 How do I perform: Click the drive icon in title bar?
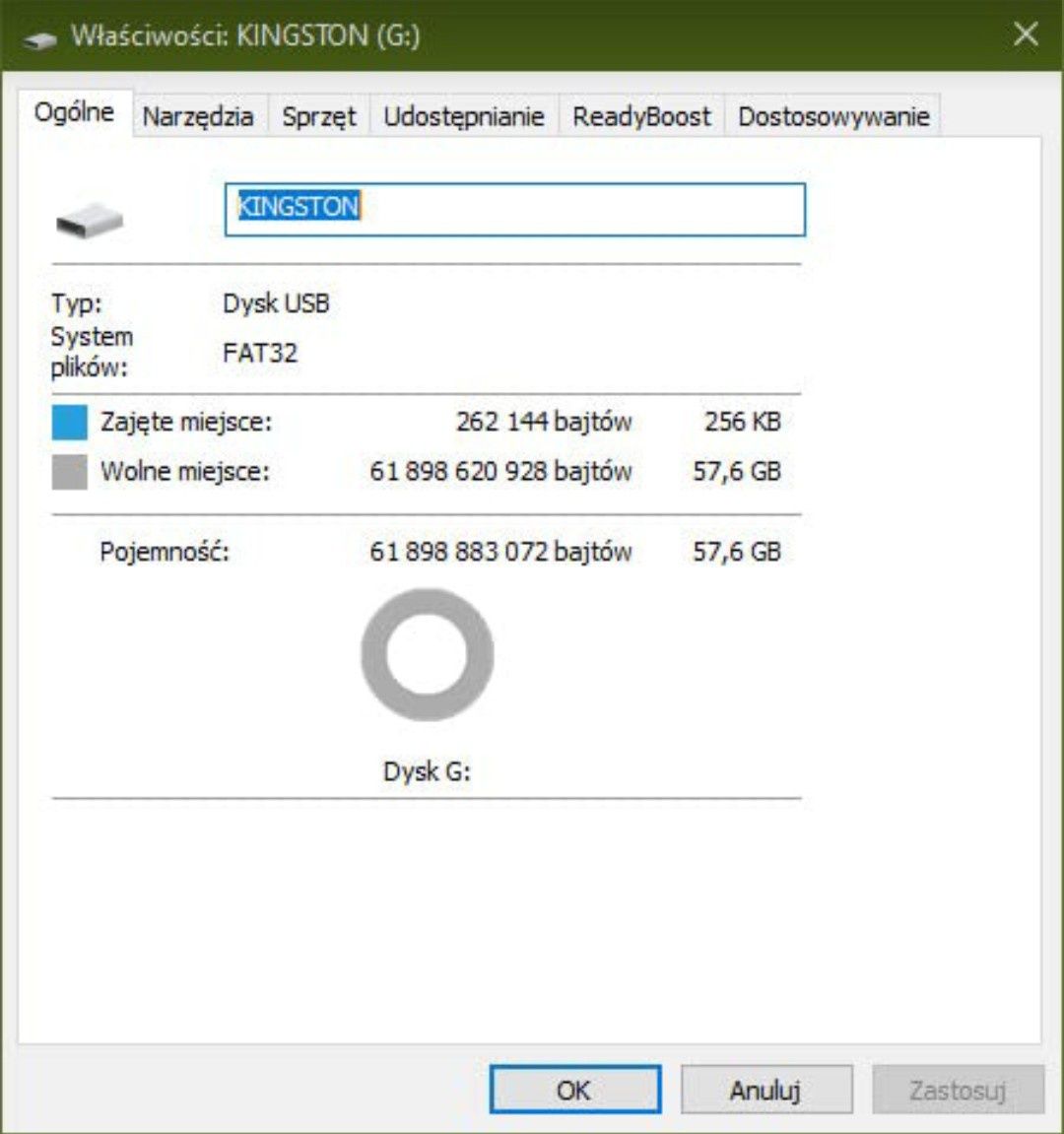click(x=39, y=39)
